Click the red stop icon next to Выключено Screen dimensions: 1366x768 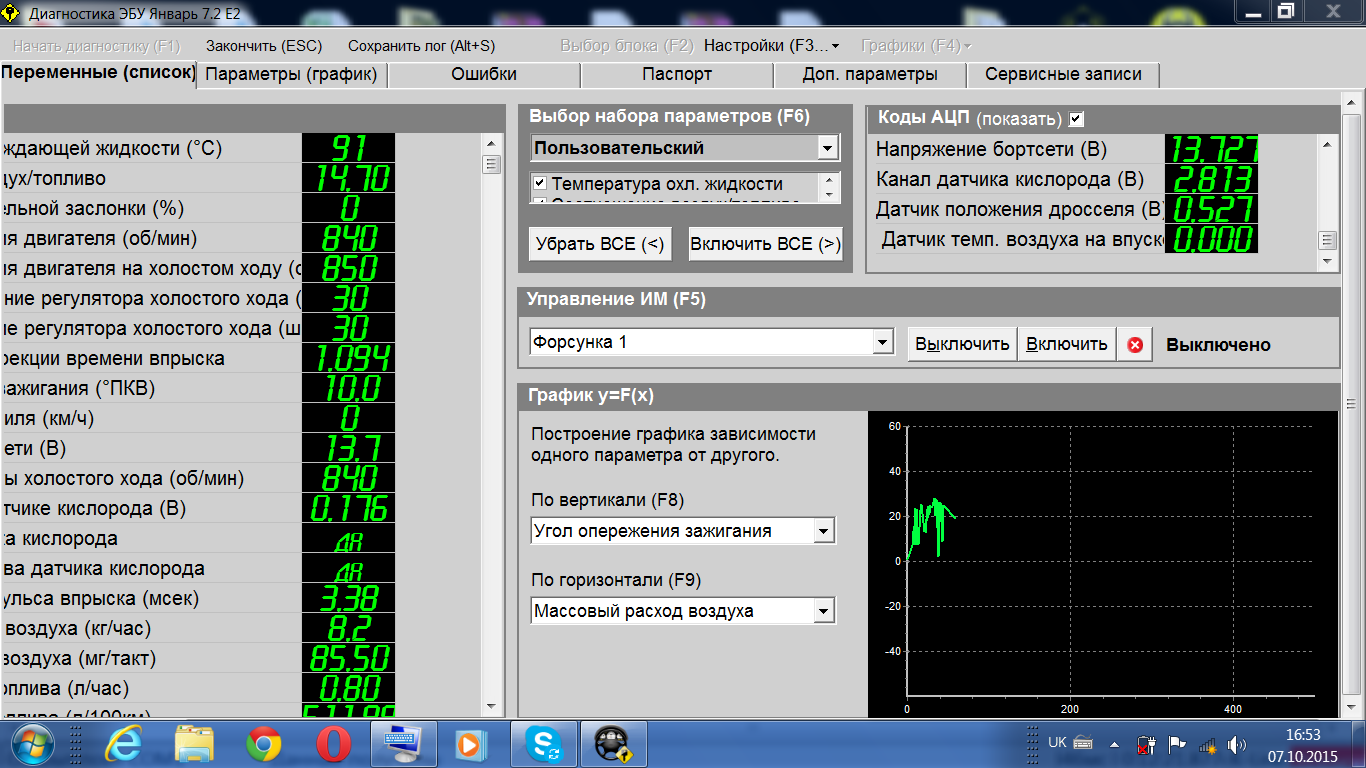click(1135, 344)
